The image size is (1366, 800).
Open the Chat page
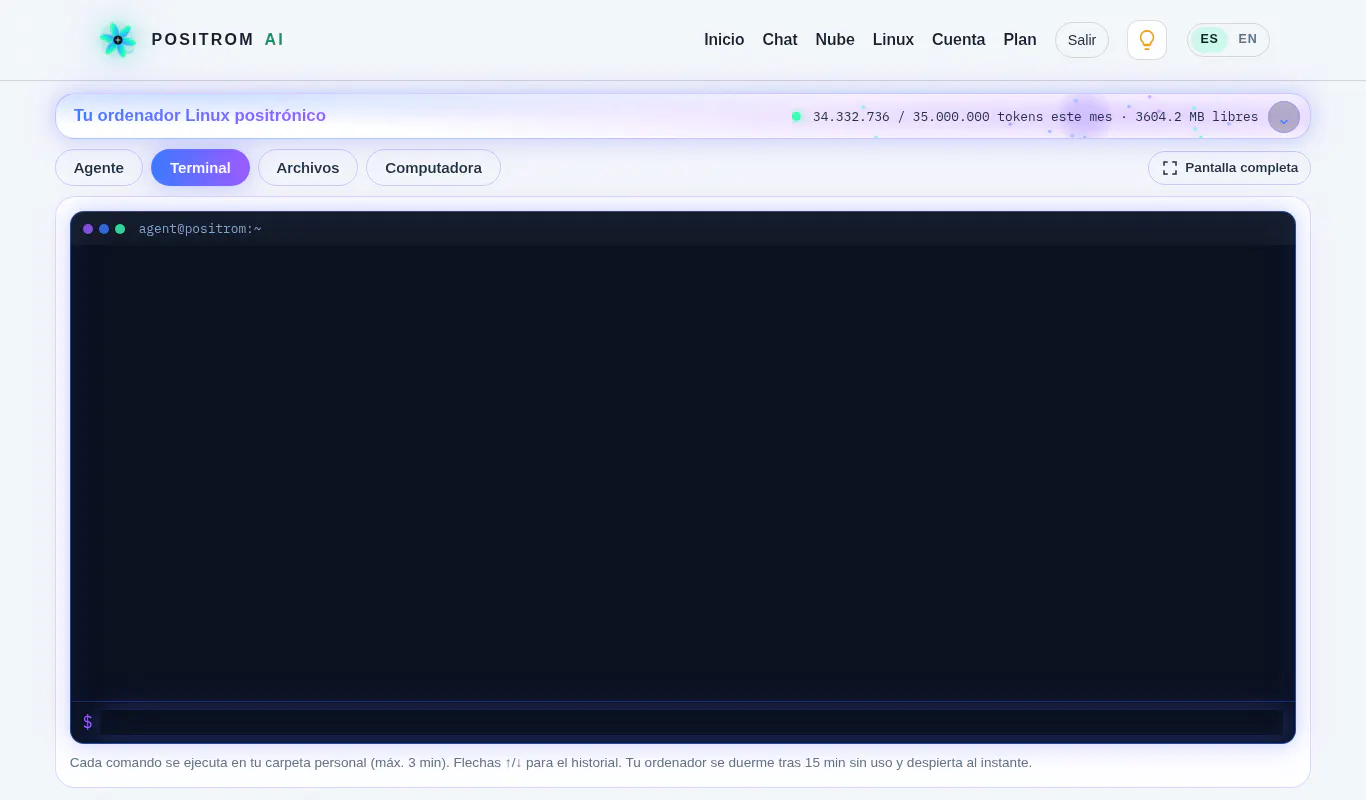tap(780, 40)
